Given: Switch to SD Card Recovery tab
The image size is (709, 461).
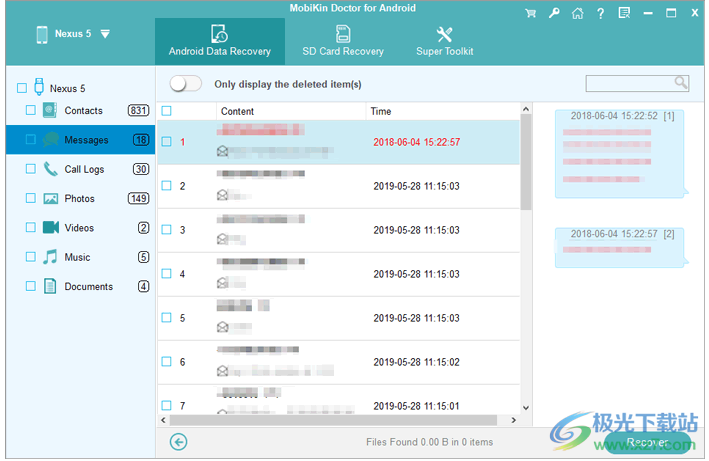Looking at the screenshot, I should click(343, 41).
